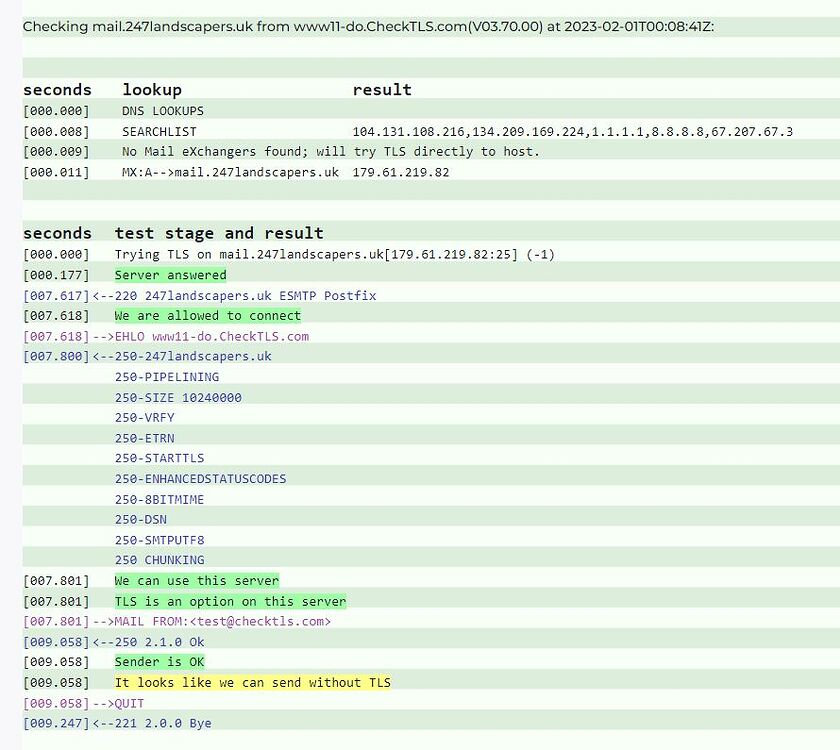This screenshot has height=750, width=840.
Task: Click the 'lookup' column header
Action: 151,89
